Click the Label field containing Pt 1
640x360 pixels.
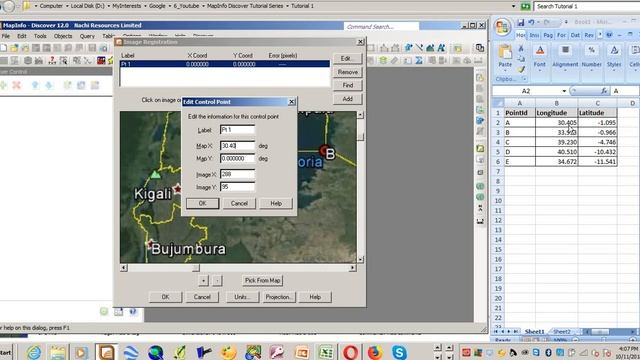(x=237, y=130)
